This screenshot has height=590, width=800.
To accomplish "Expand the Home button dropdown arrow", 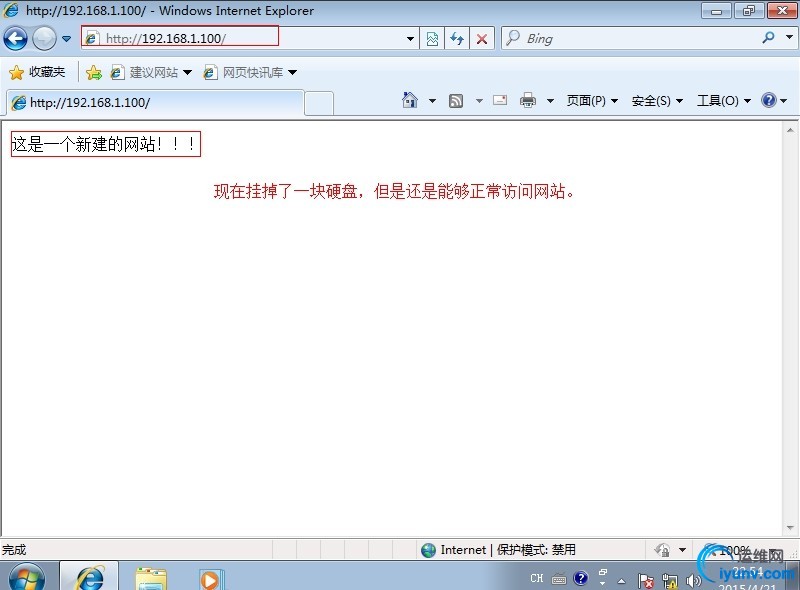I will coord(432,101).
